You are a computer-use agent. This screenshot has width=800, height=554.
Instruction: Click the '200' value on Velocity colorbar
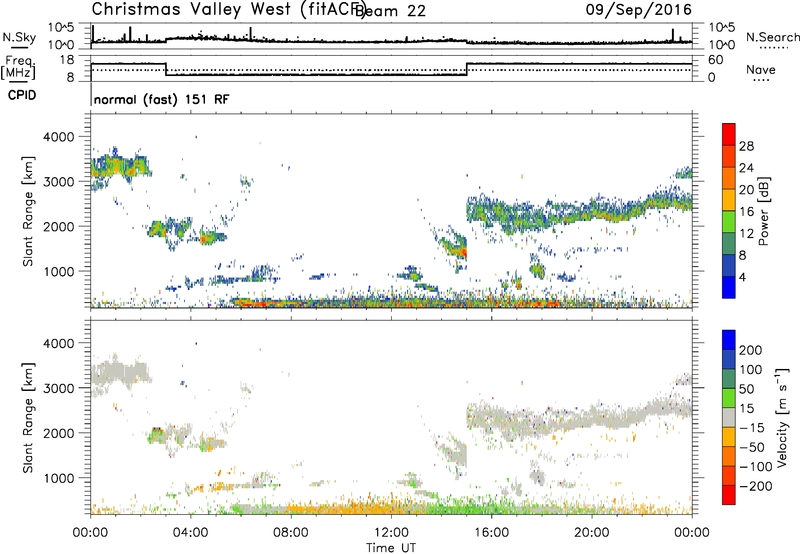click(x=751, y=350)
